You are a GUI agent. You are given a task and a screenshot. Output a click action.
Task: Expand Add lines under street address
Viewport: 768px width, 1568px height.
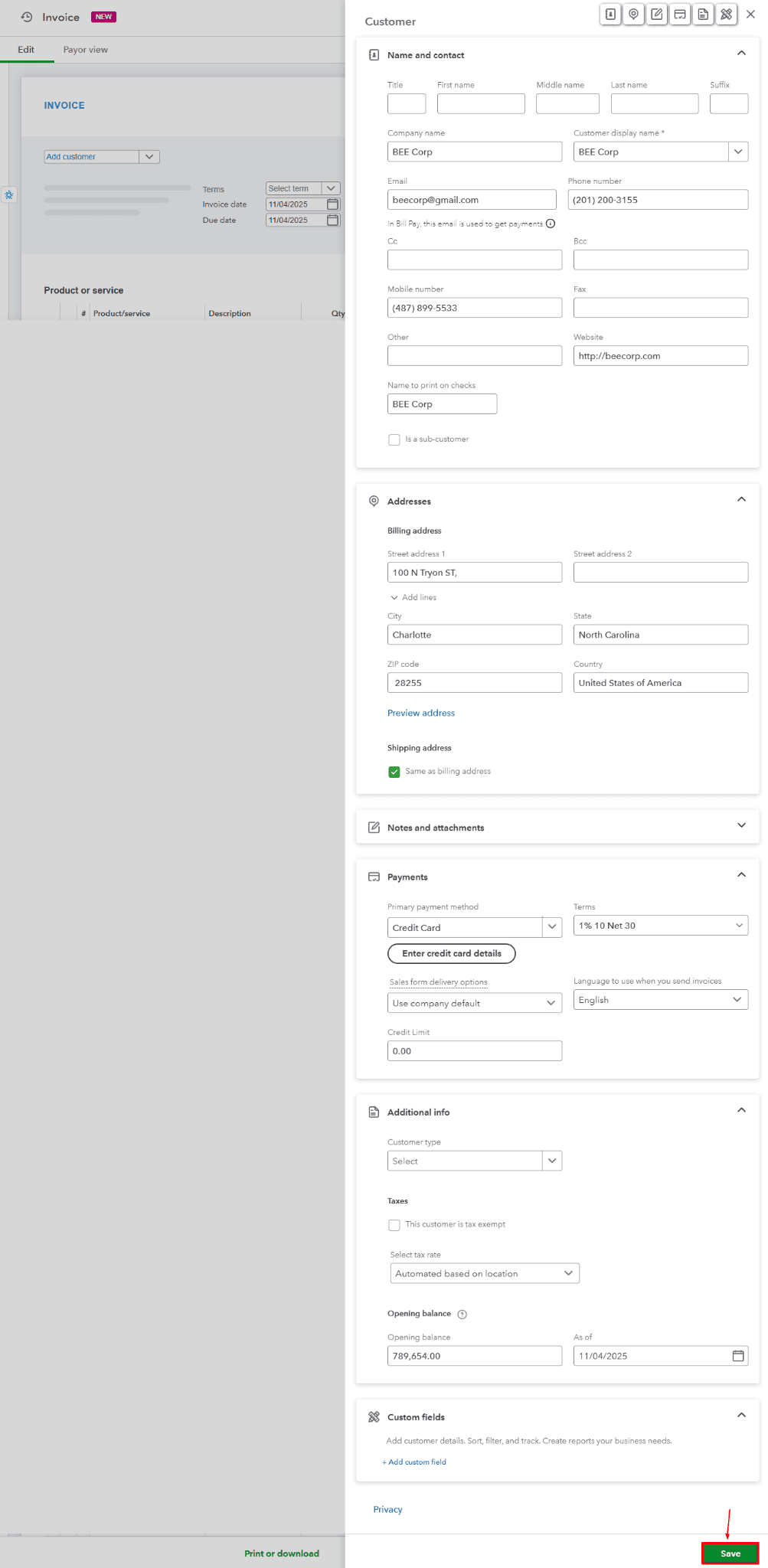point(413,597)
